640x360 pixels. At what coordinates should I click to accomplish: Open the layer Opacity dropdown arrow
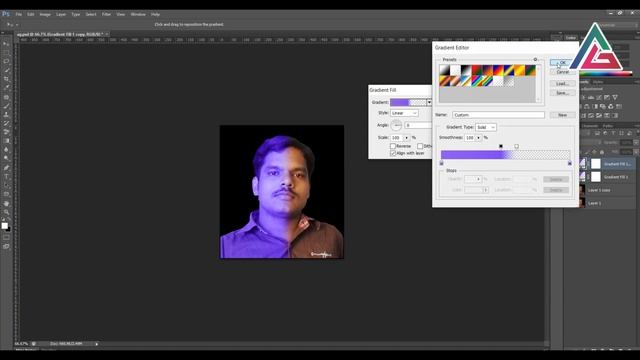tap(636, 142)
